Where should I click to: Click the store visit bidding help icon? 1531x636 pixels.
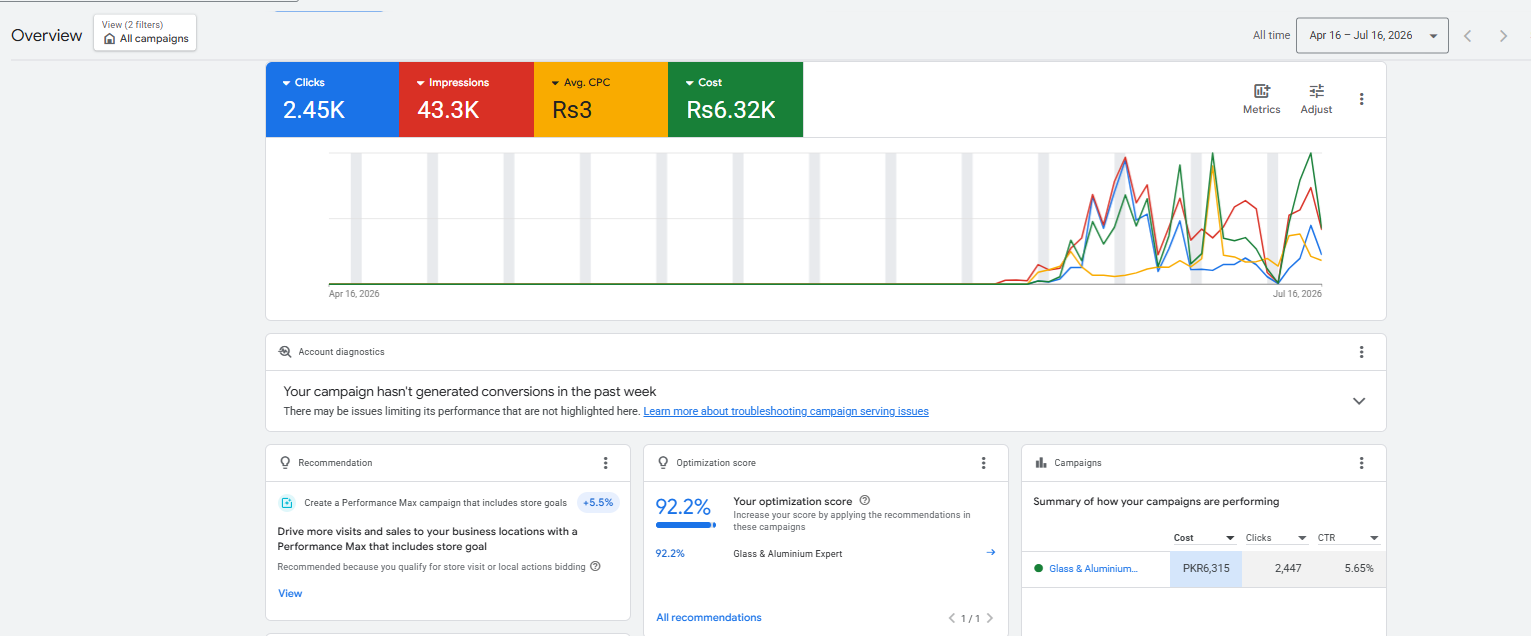(595, 566)
